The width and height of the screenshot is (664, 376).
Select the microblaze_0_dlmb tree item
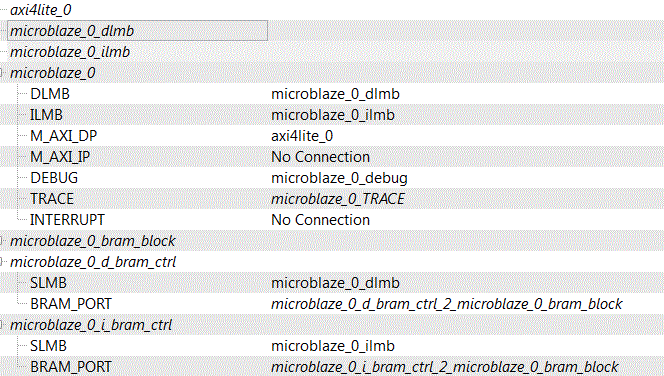coord(72,31)
